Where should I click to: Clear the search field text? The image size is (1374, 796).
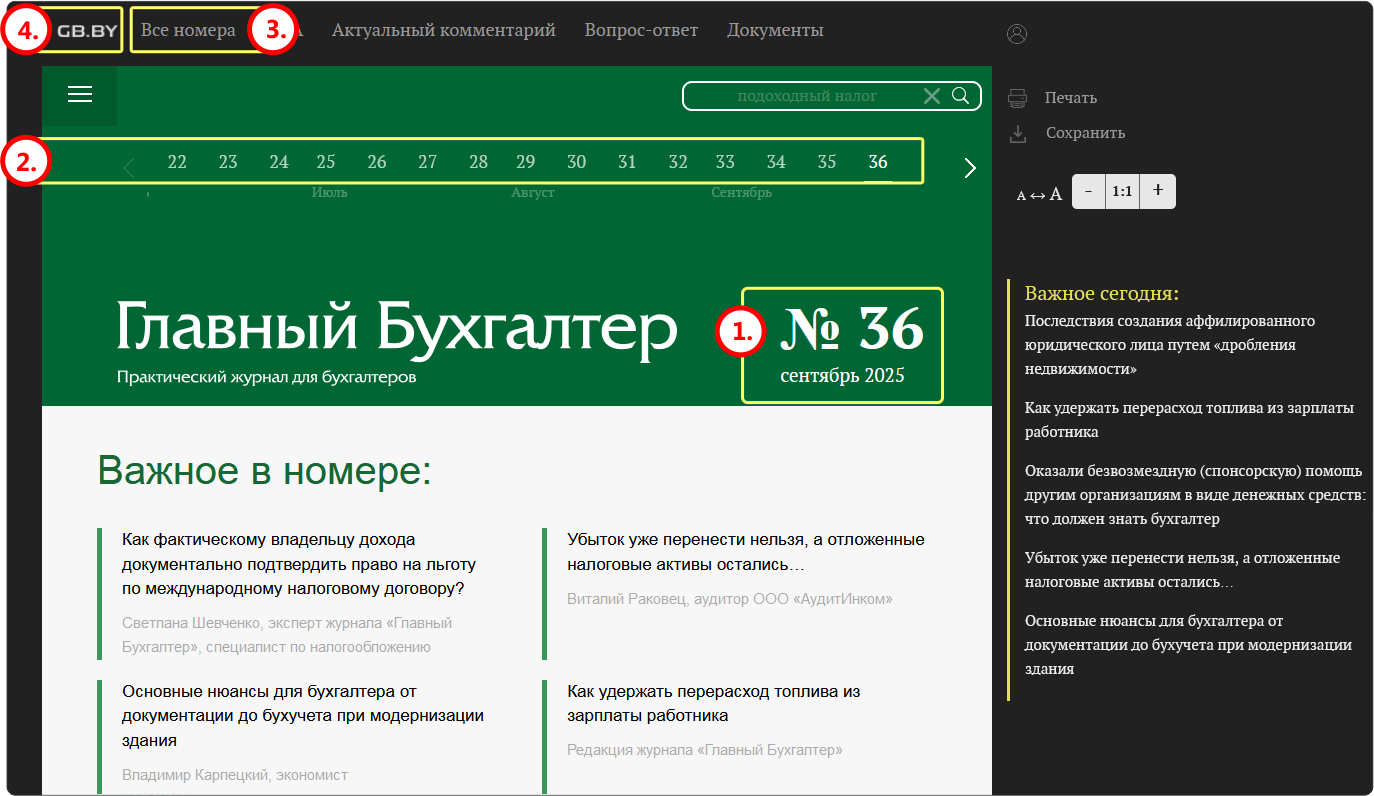(x=931, y=96)
